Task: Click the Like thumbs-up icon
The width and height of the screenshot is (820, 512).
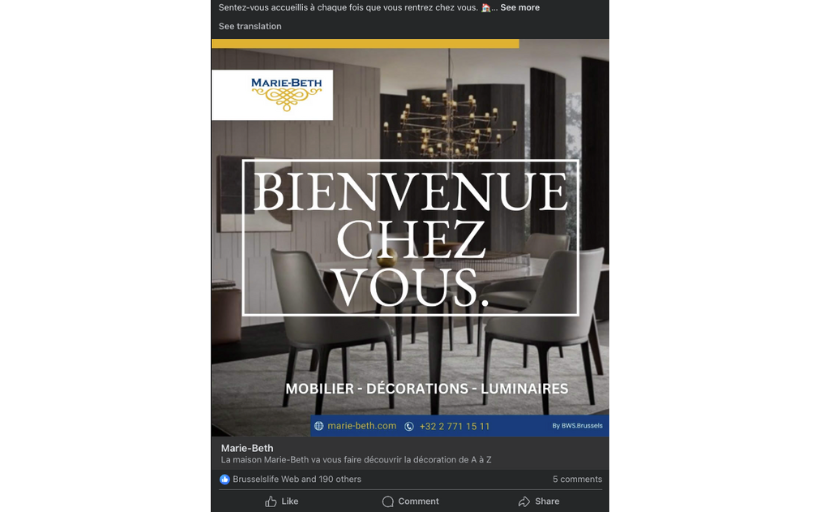Action: point(270,502)
